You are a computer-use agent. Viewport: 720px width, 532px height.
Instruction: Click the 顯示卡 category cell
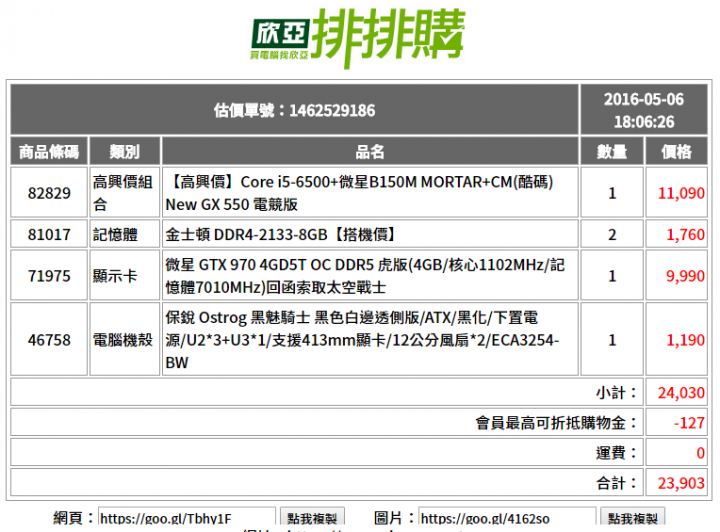(124, 275)
